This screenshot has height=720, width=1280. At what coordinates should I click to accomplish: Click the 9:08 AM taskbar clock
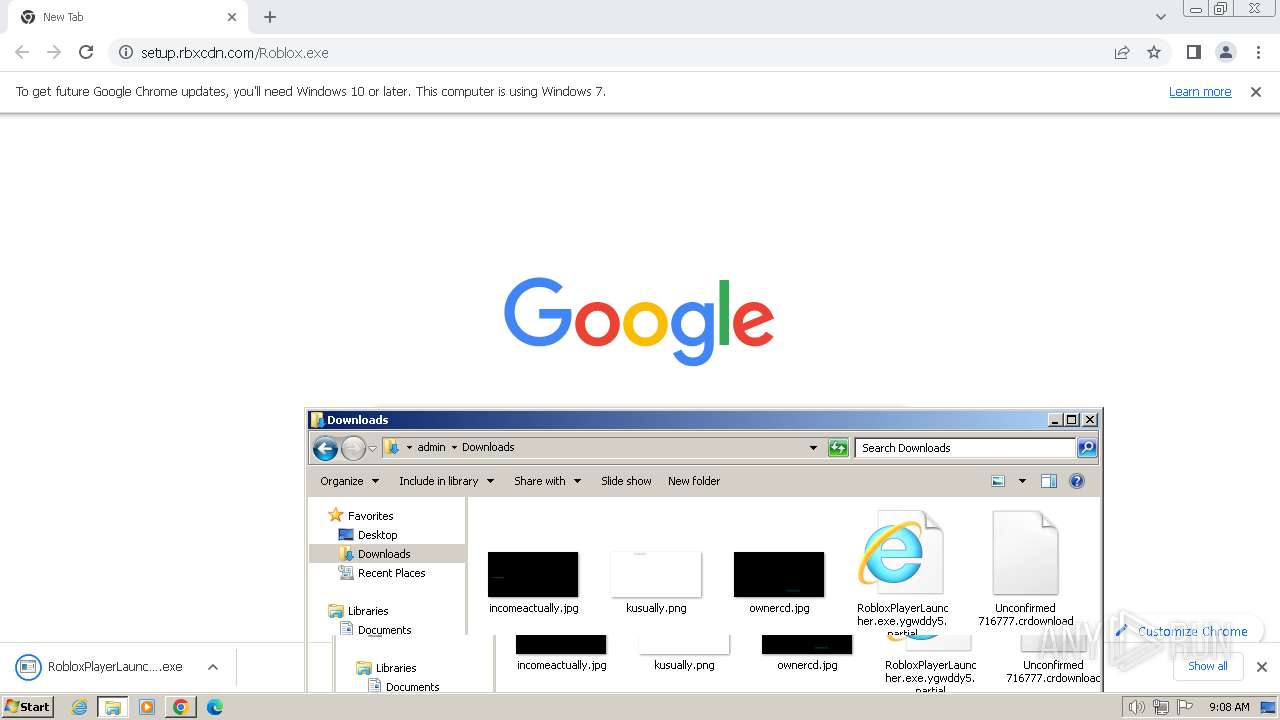click(x=1229, y=707)
